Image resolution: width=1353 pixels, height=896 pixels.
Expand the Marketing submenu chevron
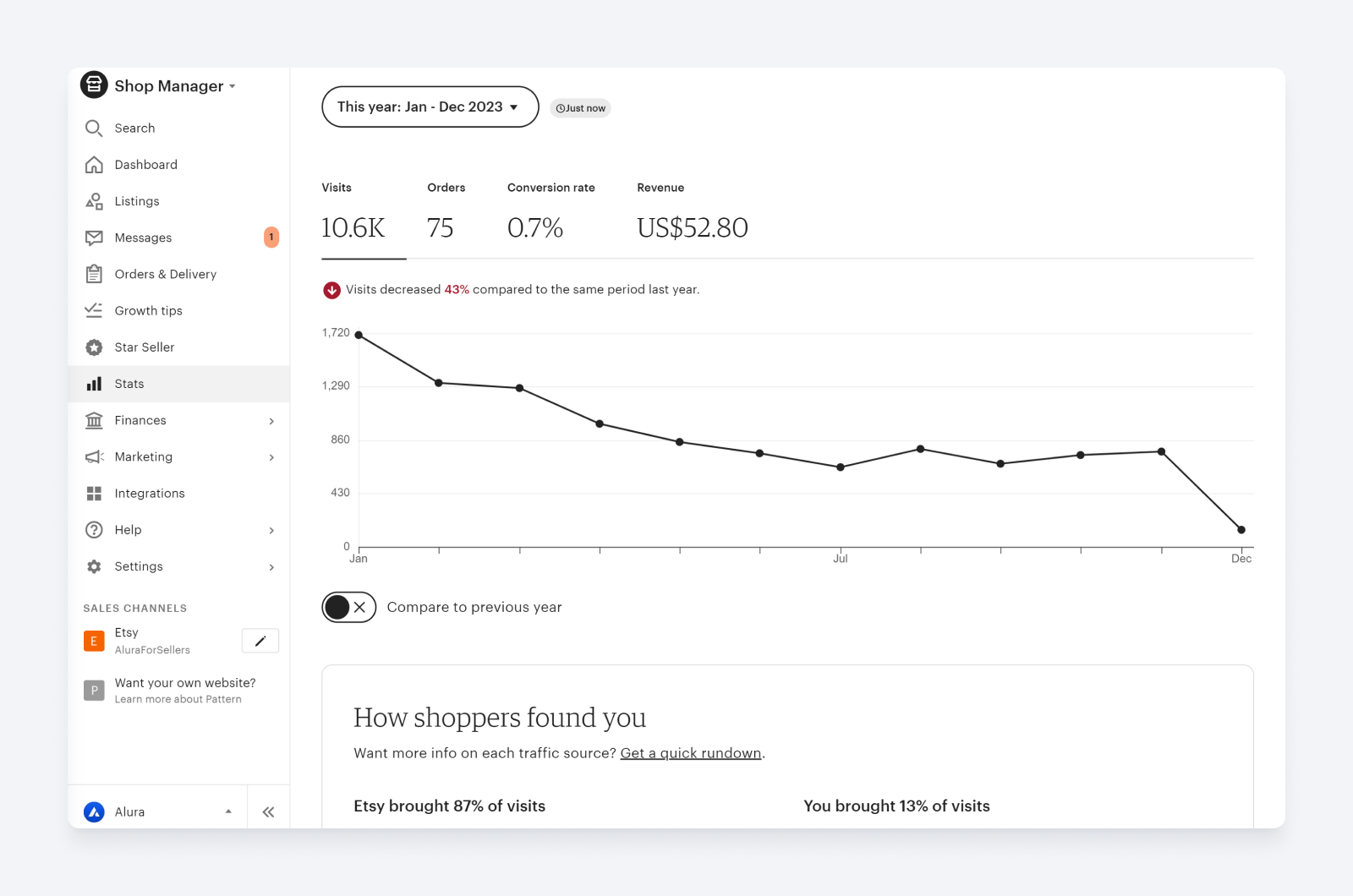click(271, 457)
